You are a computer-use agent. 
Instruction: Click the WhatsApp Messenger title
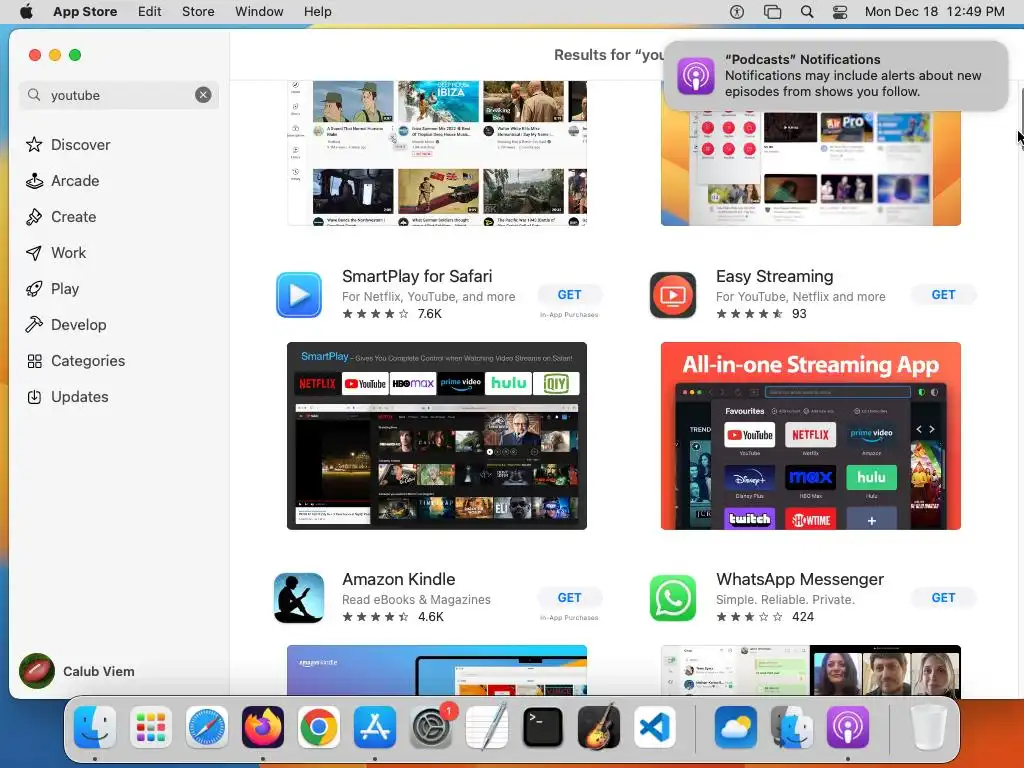pos(799,579)
